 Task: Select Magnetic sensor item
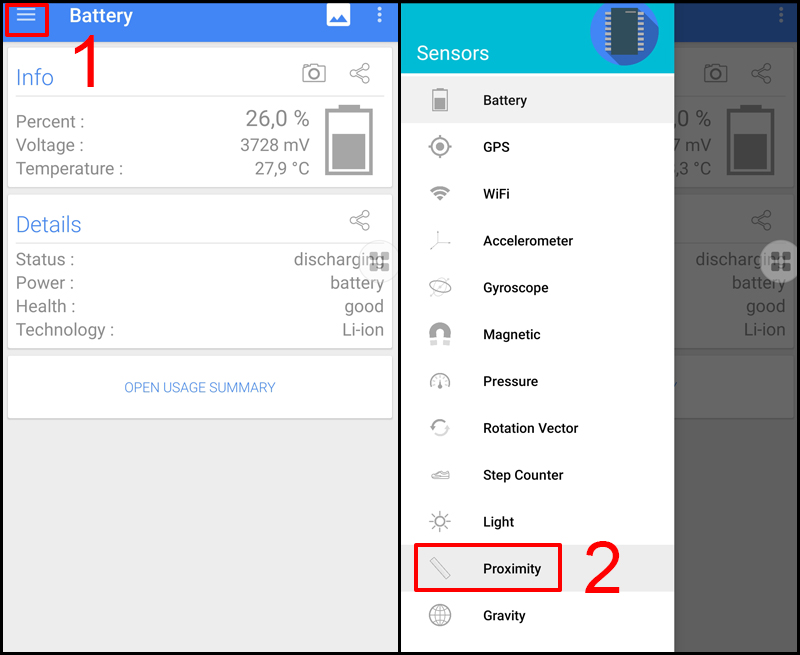[x=537, y=335]
